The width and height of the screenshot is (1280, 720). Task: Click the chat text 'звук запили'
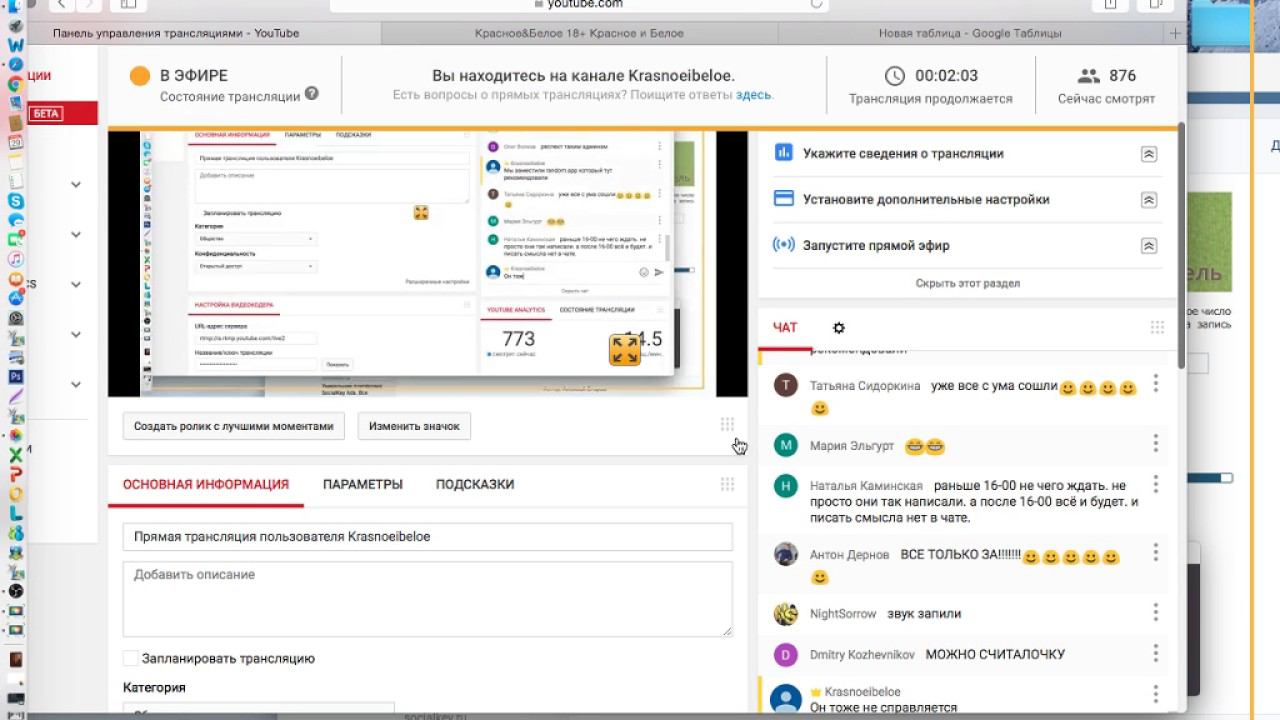[x=923, y=614]
